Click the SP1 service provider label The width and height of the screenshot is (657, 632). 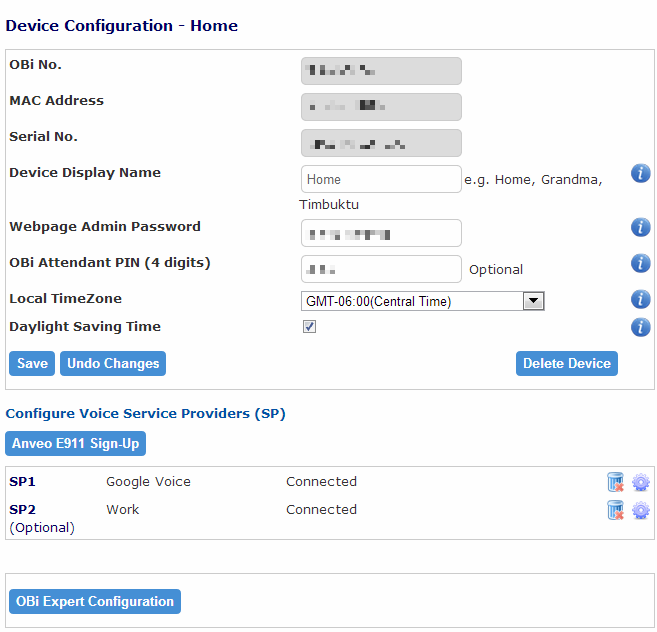coord(22,482)
